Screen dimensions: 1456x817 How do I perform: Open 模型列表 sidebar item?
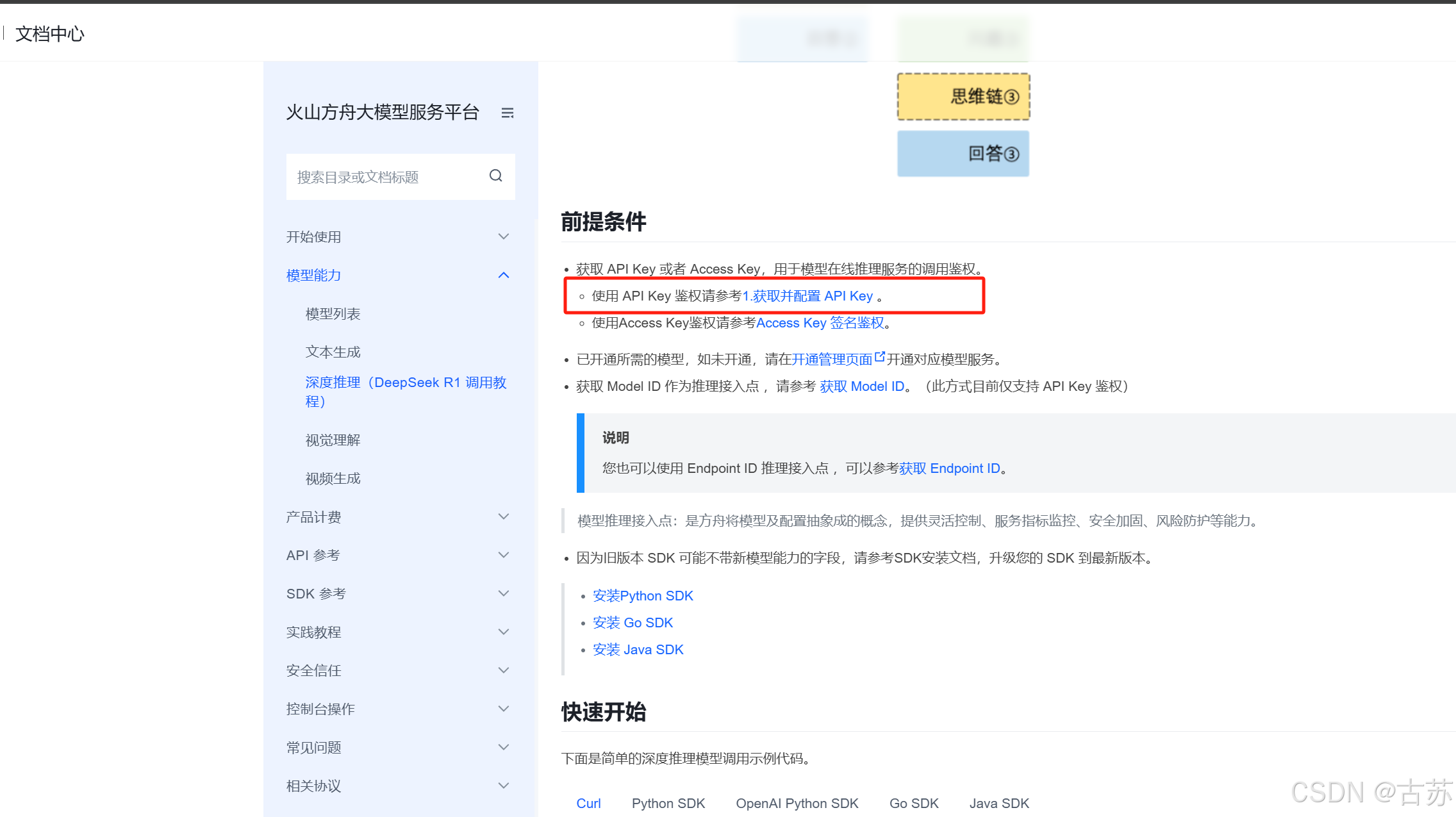coord(333,314)
